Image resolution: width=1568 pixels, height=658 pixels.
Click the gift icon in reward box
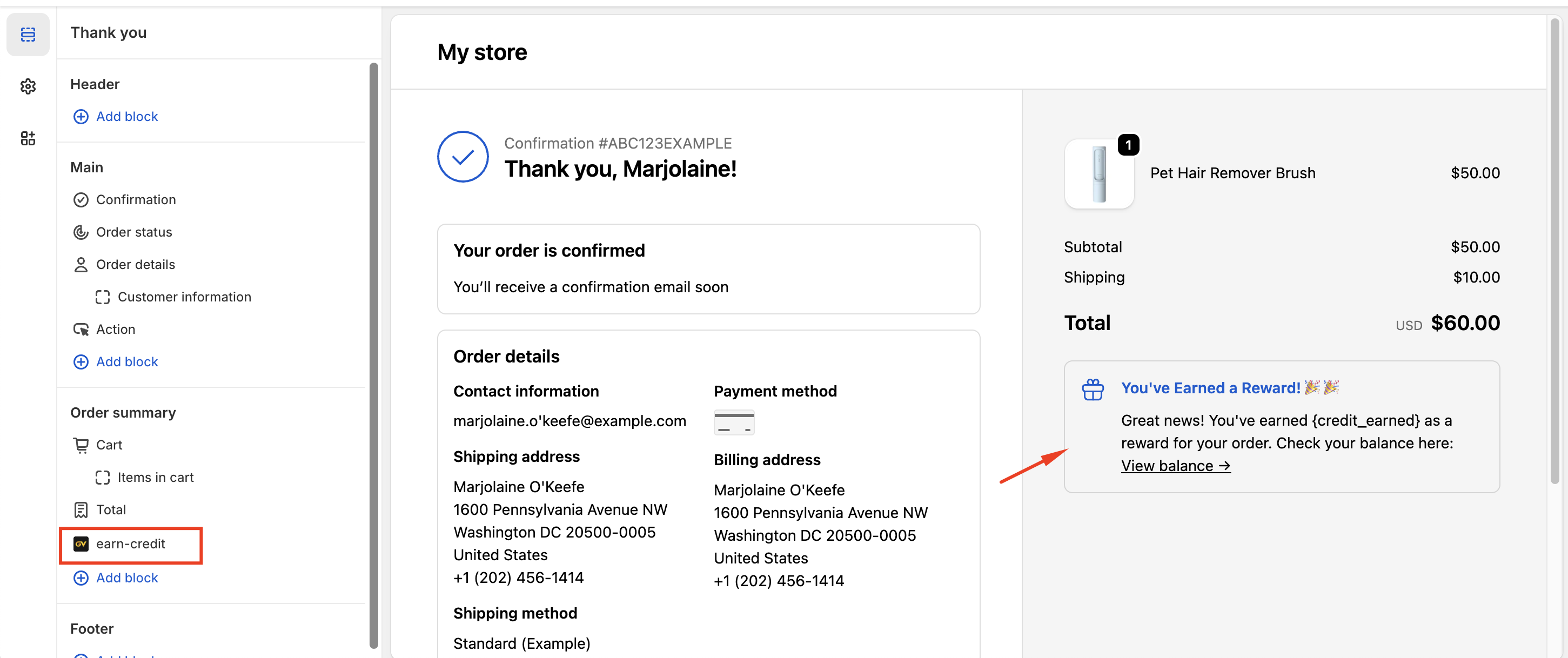[1093, 390]
